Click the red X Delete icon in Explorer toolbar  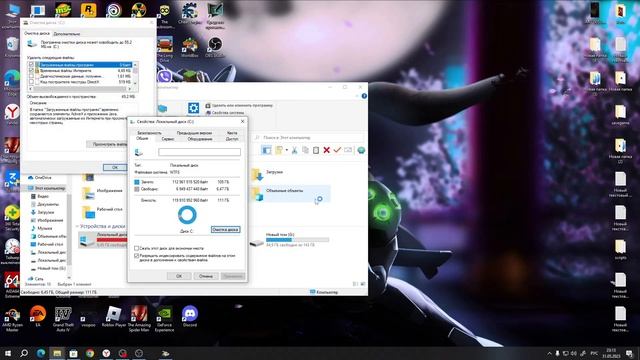coord(327,150)
